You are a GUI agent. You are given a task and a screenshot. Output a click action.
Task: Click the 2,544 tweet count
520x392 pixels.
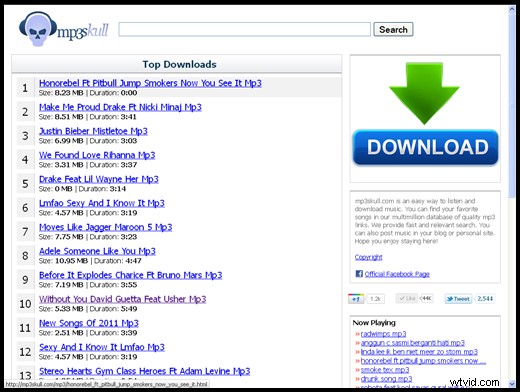(485, 299)
